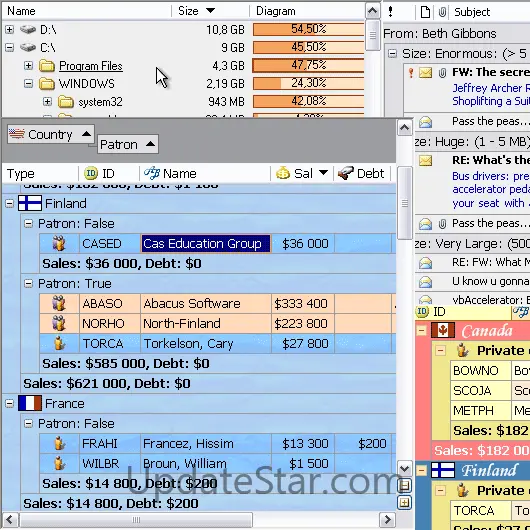This screenshot has height=530, width=530.
Task: Open the Program Files link
Action: tap(91, 66)
